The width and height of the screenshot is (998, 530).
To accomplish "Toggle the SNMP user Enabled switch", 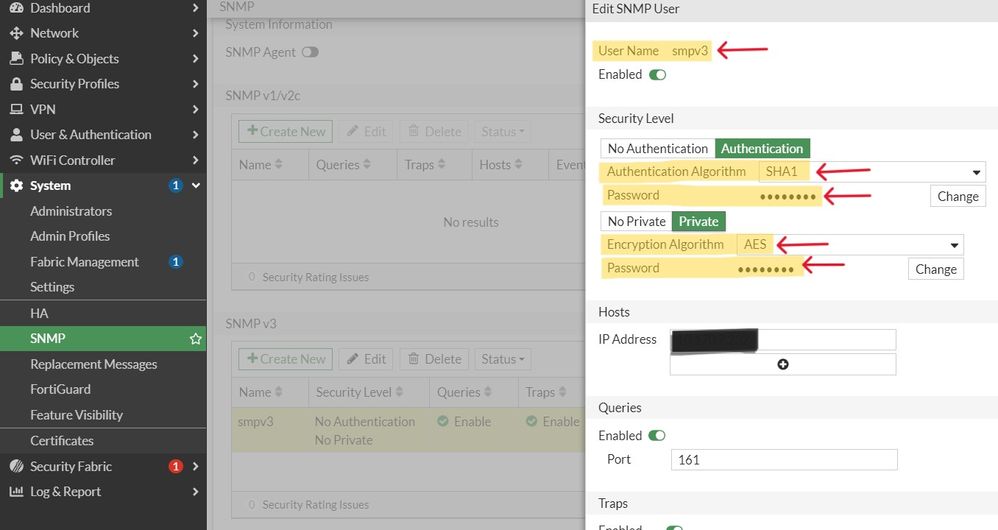I will [657, 74].
